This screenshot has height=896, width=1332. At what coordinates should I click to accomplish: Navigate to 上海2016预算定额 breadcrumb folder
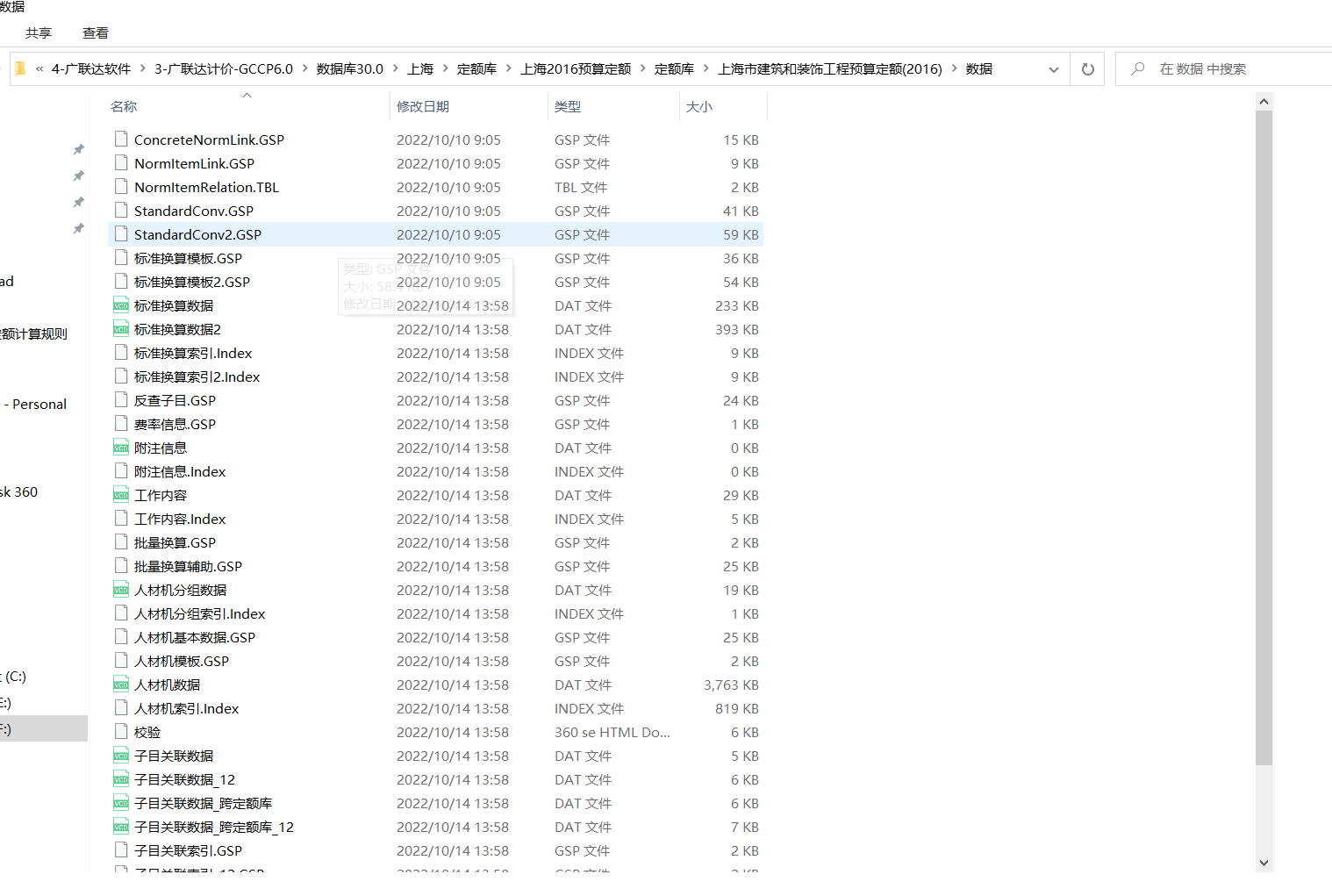576,68
